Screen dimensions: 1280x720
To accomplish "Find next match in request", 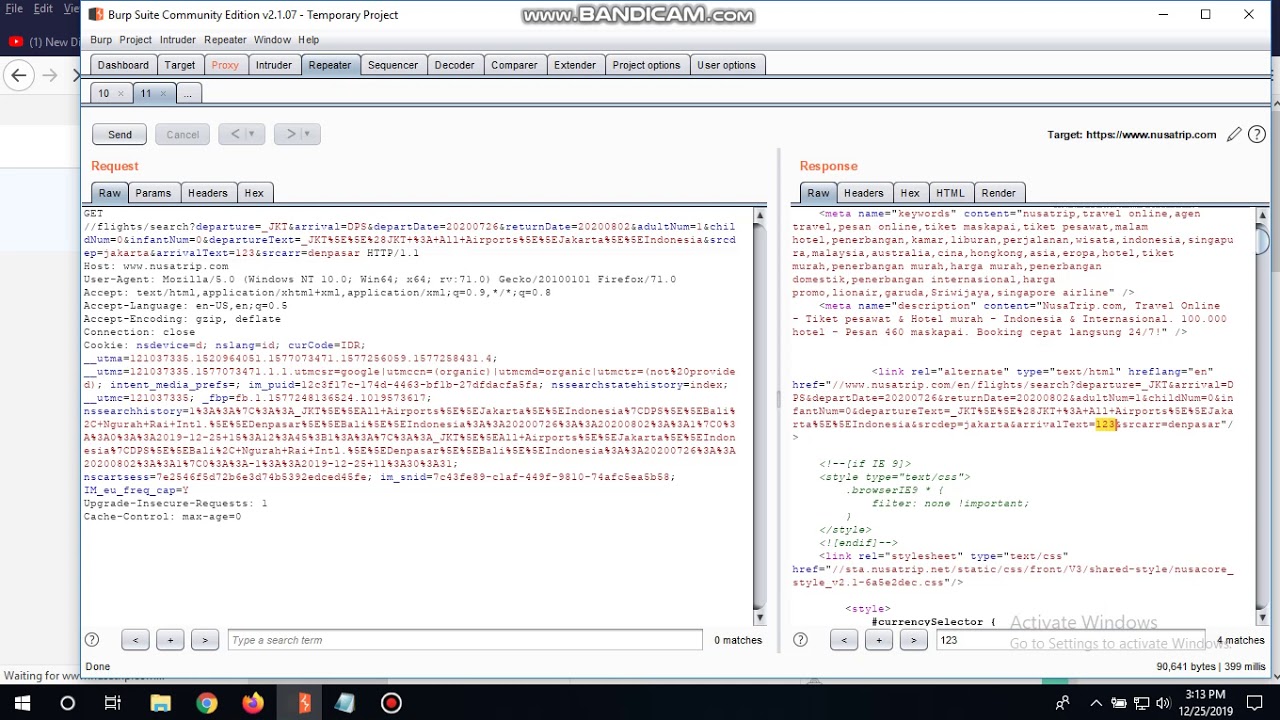I will tap(205, 640).
